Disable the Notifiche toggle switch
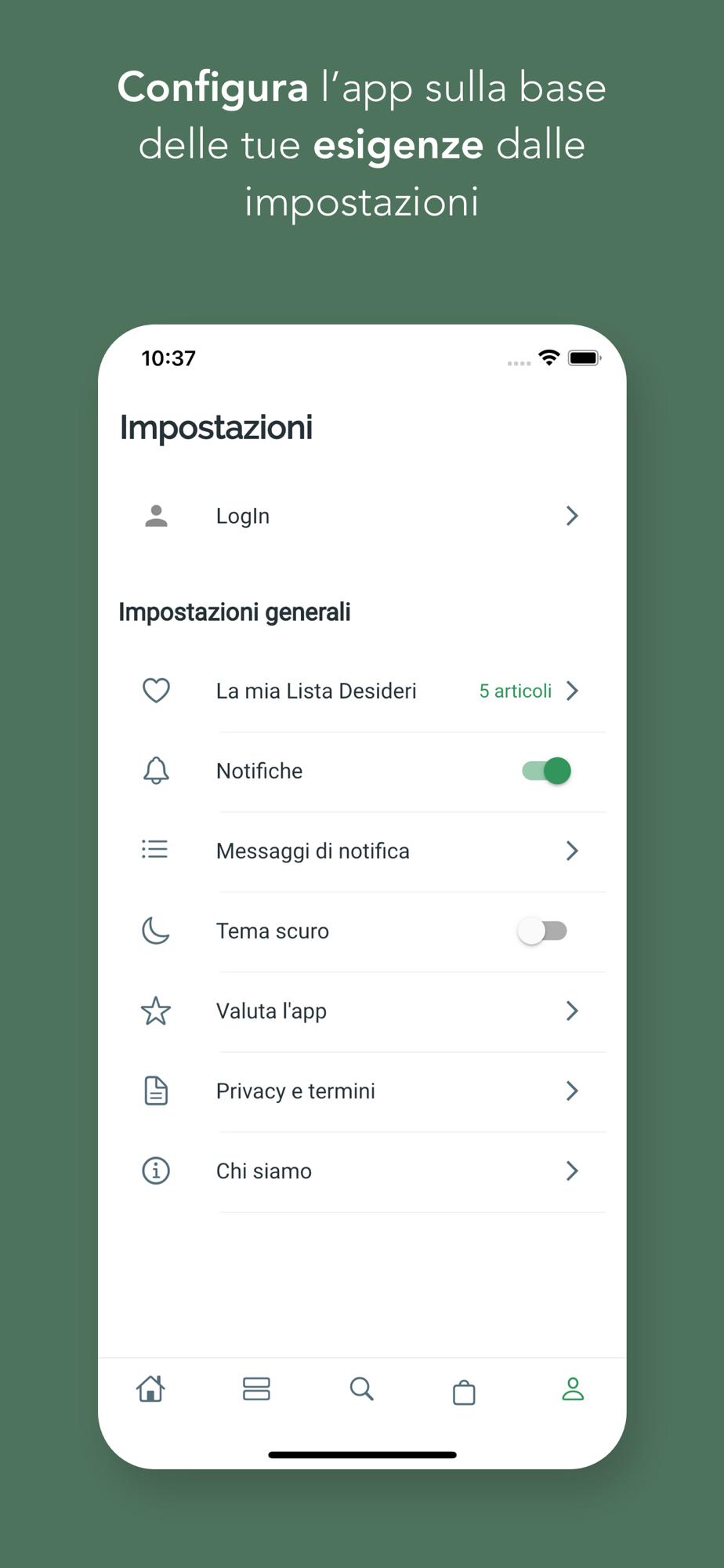Image resolution: width=724 pixels, height=1568 pixels. 547,771
